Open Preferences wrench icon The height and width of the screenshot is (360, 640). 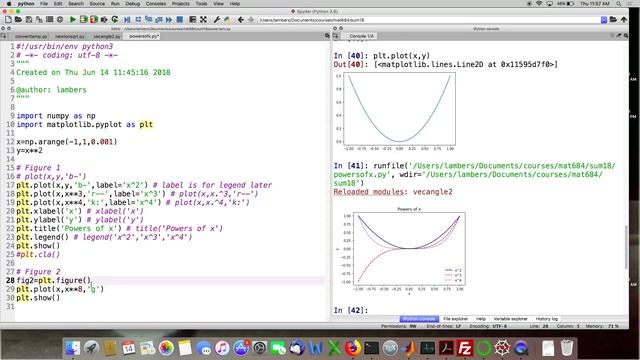pos(217,20)
